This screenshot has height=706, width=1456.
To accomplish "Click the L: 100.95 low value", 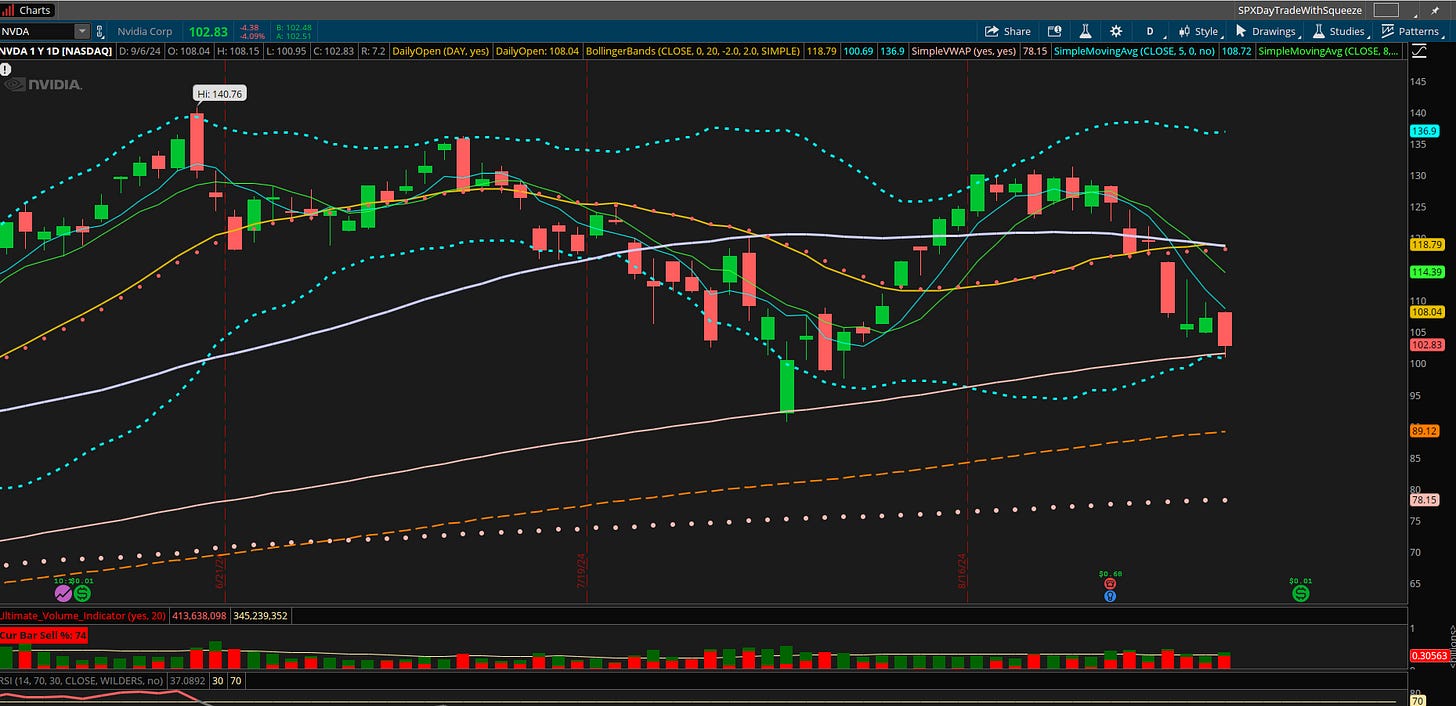I will pos(285,50).
